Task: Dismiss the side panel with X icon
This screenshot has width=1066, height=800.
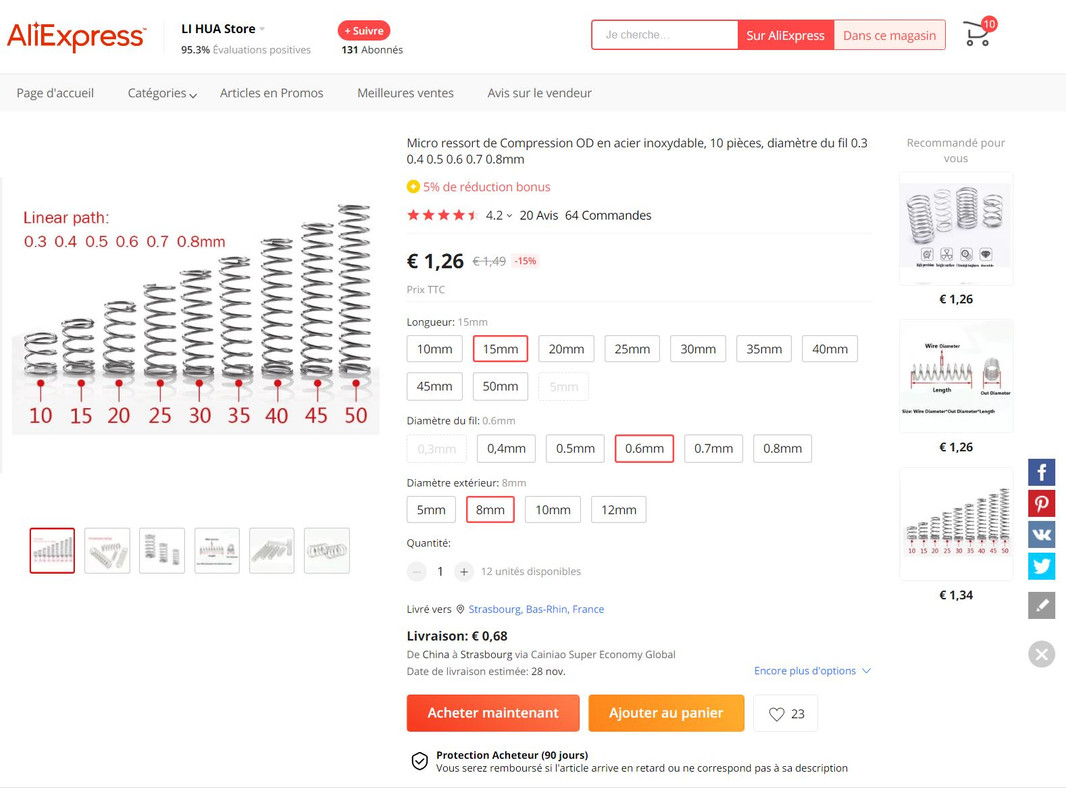Action: [1041, 654]
